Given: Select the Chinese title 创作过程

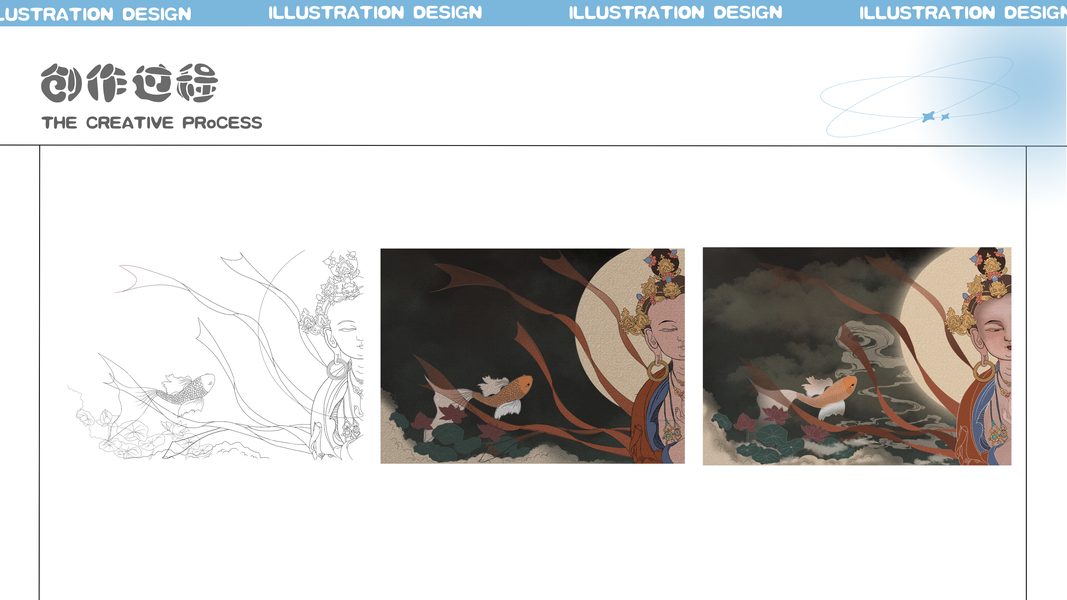Looking at the screenshot, I should click(x=129, y=83).
